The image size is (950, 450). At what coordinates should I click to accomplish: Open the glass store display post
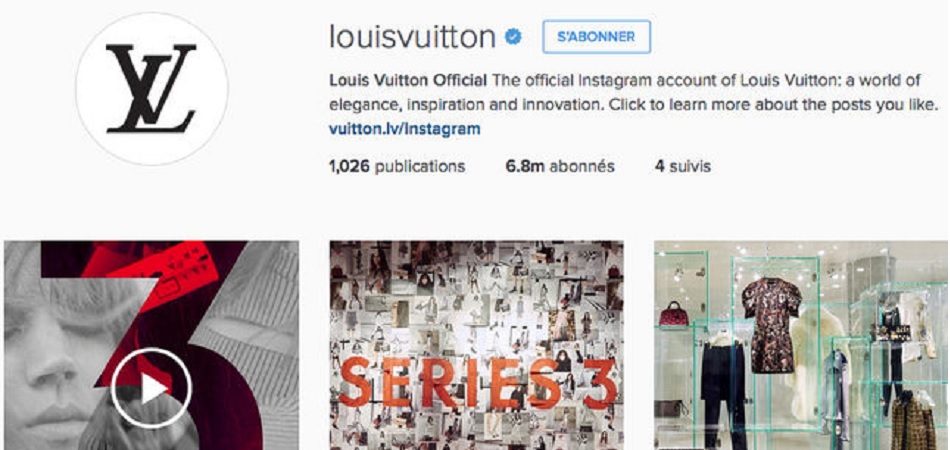[x=802, y=345]
